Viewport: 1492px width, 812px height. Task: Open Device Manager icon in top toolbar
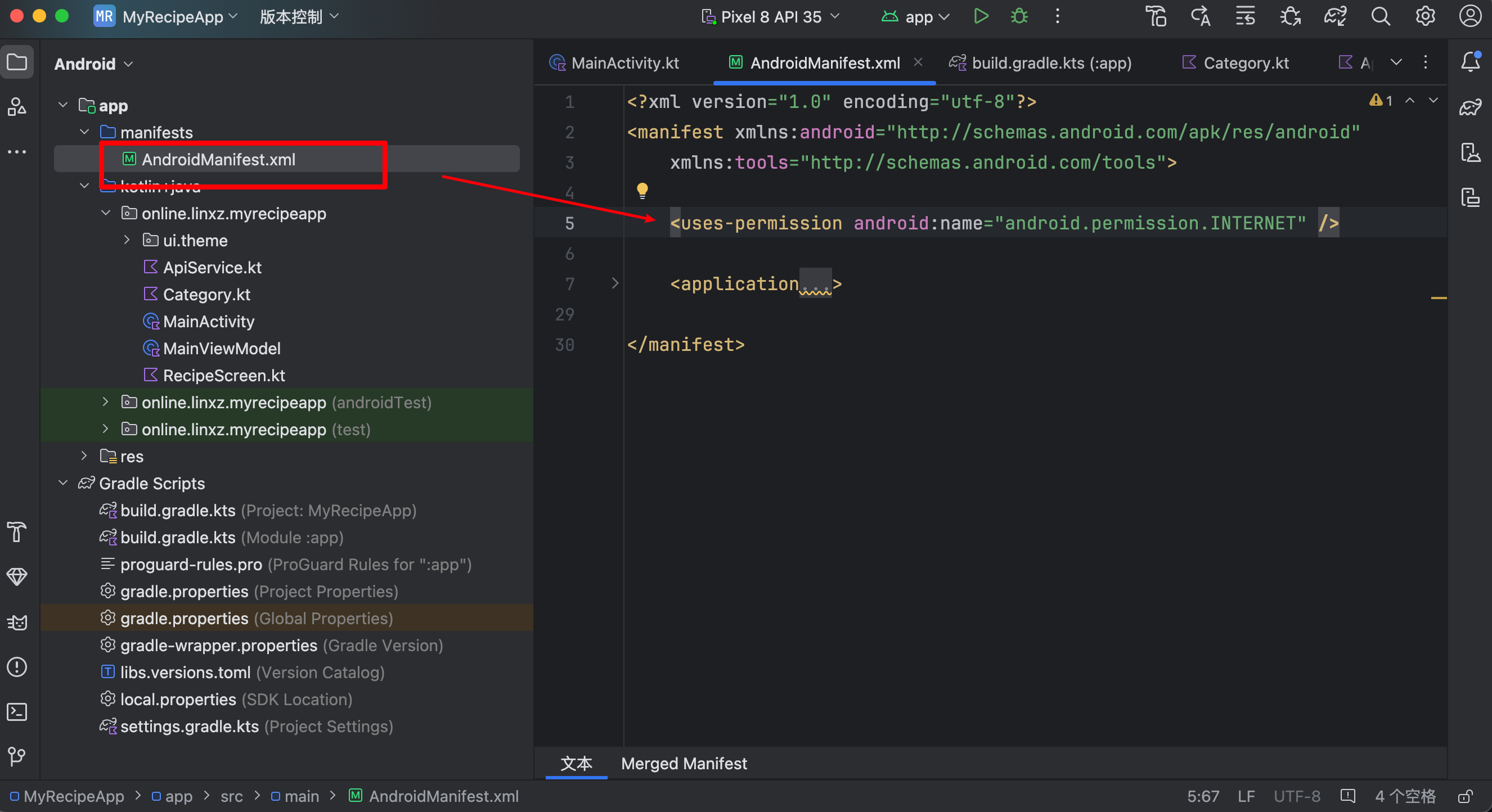1156,16
